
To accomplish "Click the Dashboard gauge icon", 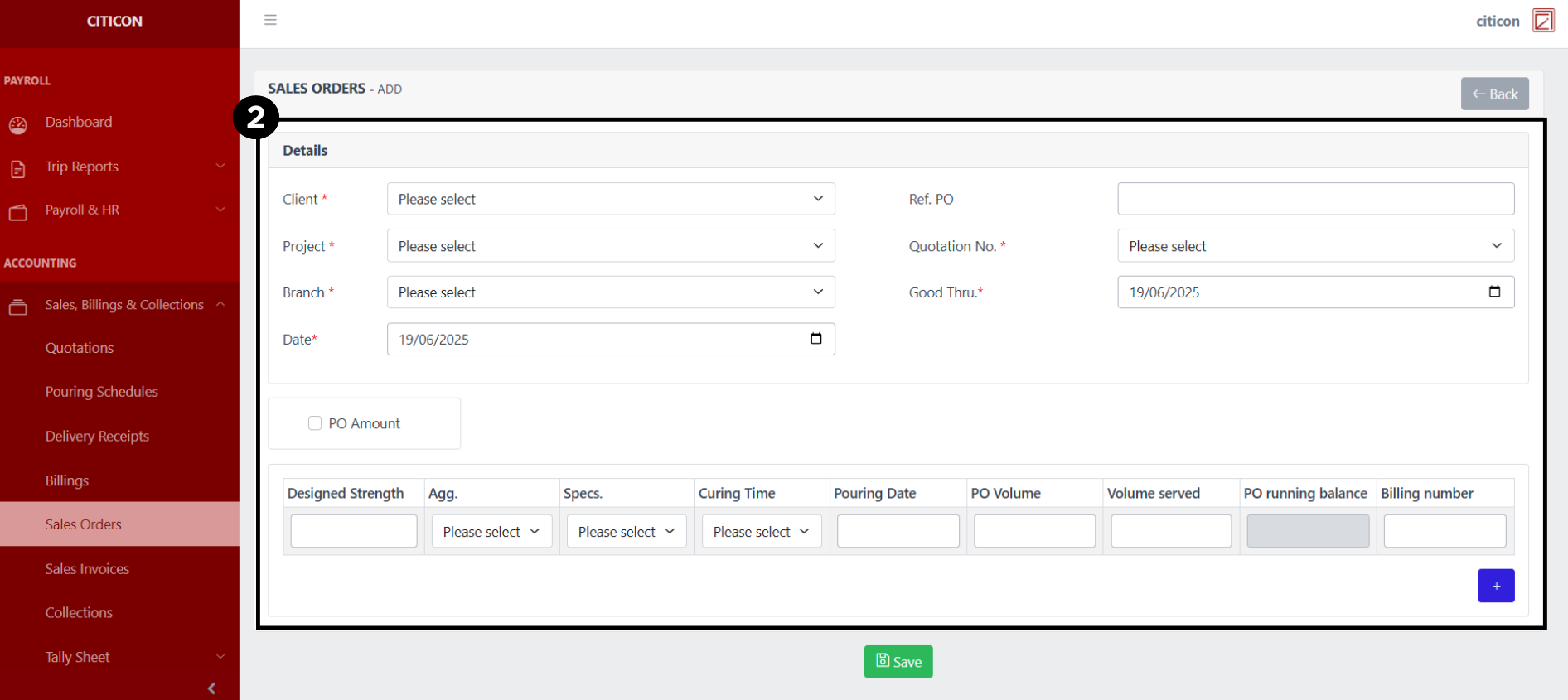I will [x=18, y=124].
